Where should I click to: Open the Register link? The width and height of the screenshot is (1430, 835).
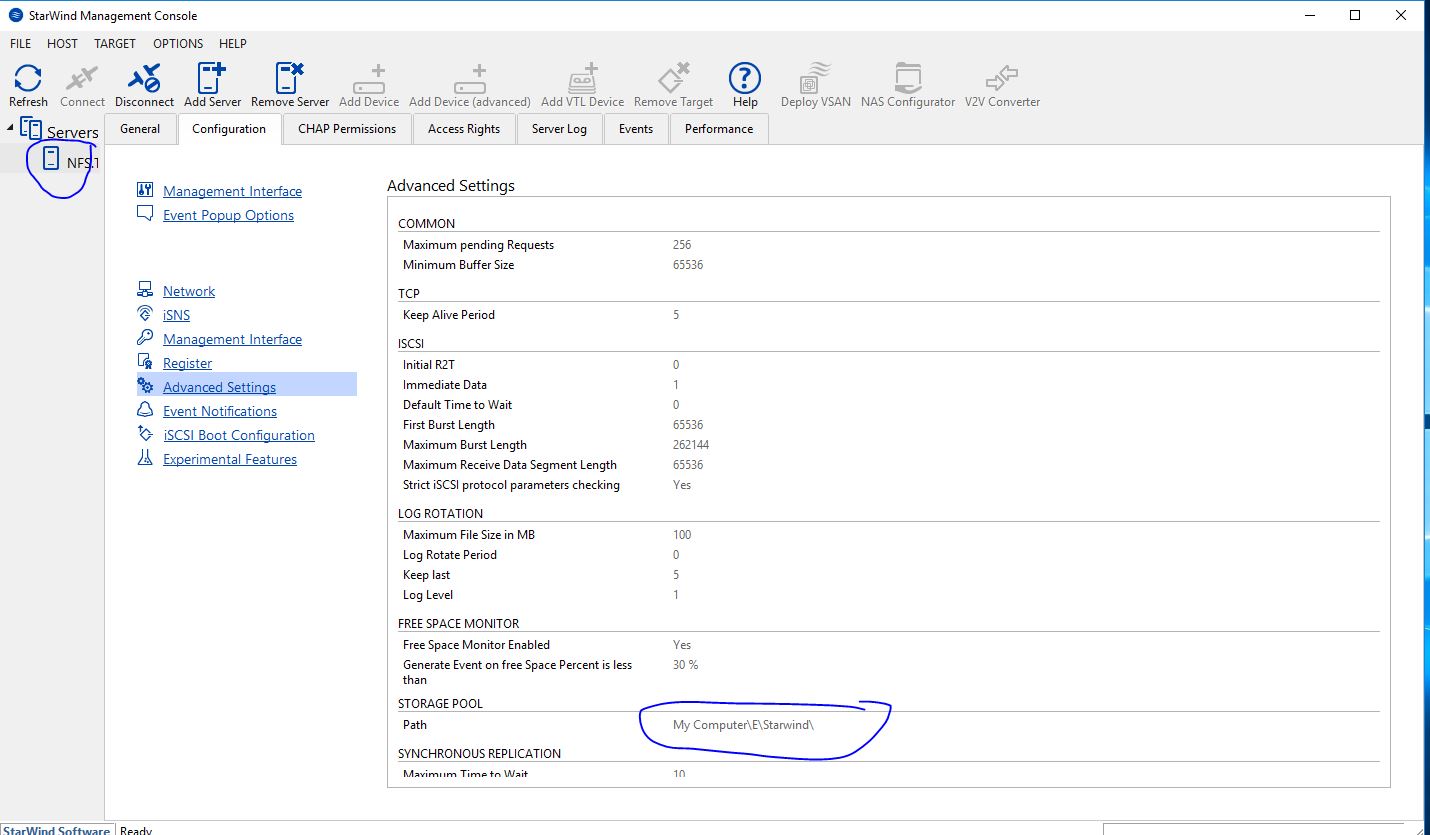[x=187, y=363]
